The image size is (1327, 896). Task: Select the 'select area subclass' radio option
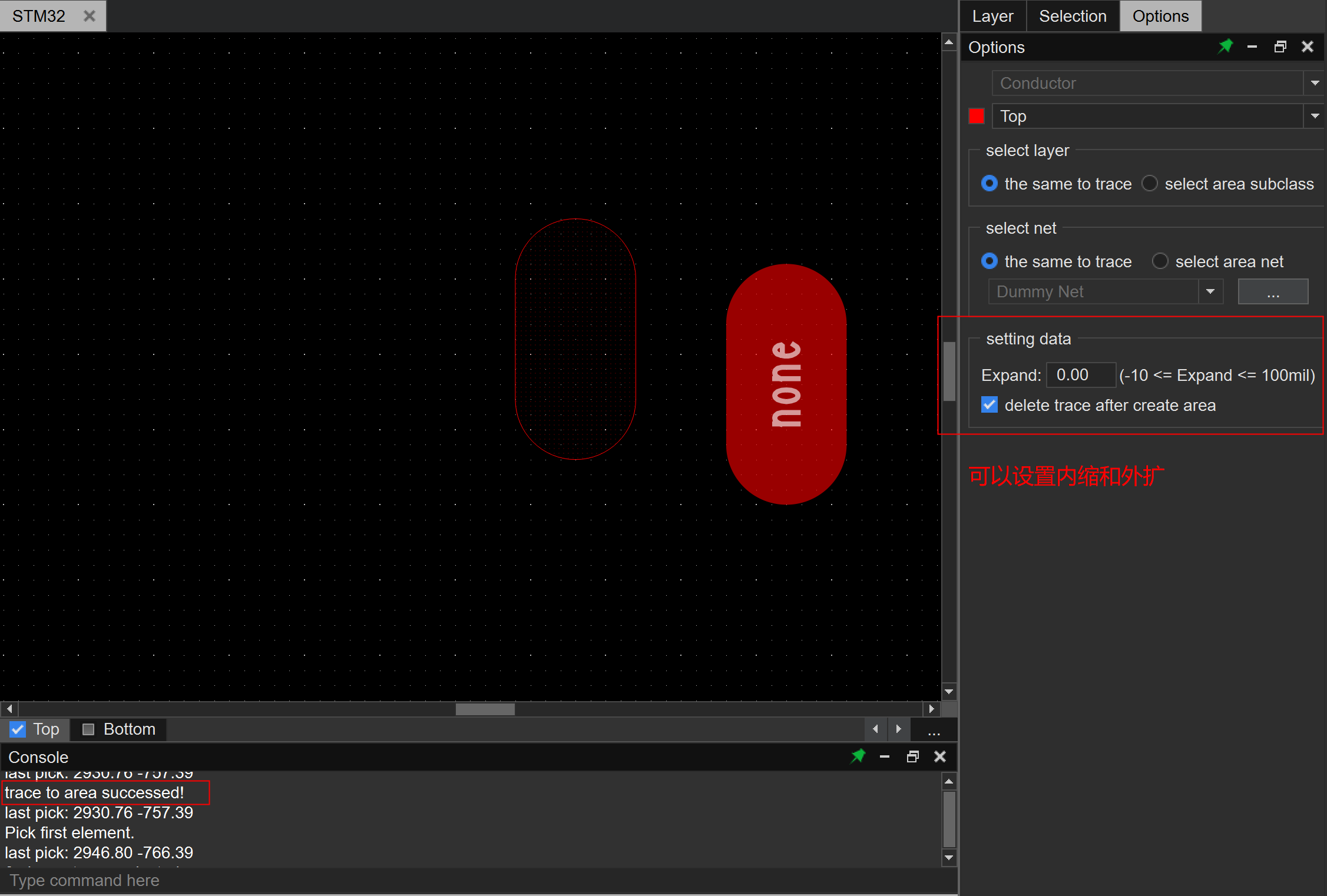[x=1150, y=184]
